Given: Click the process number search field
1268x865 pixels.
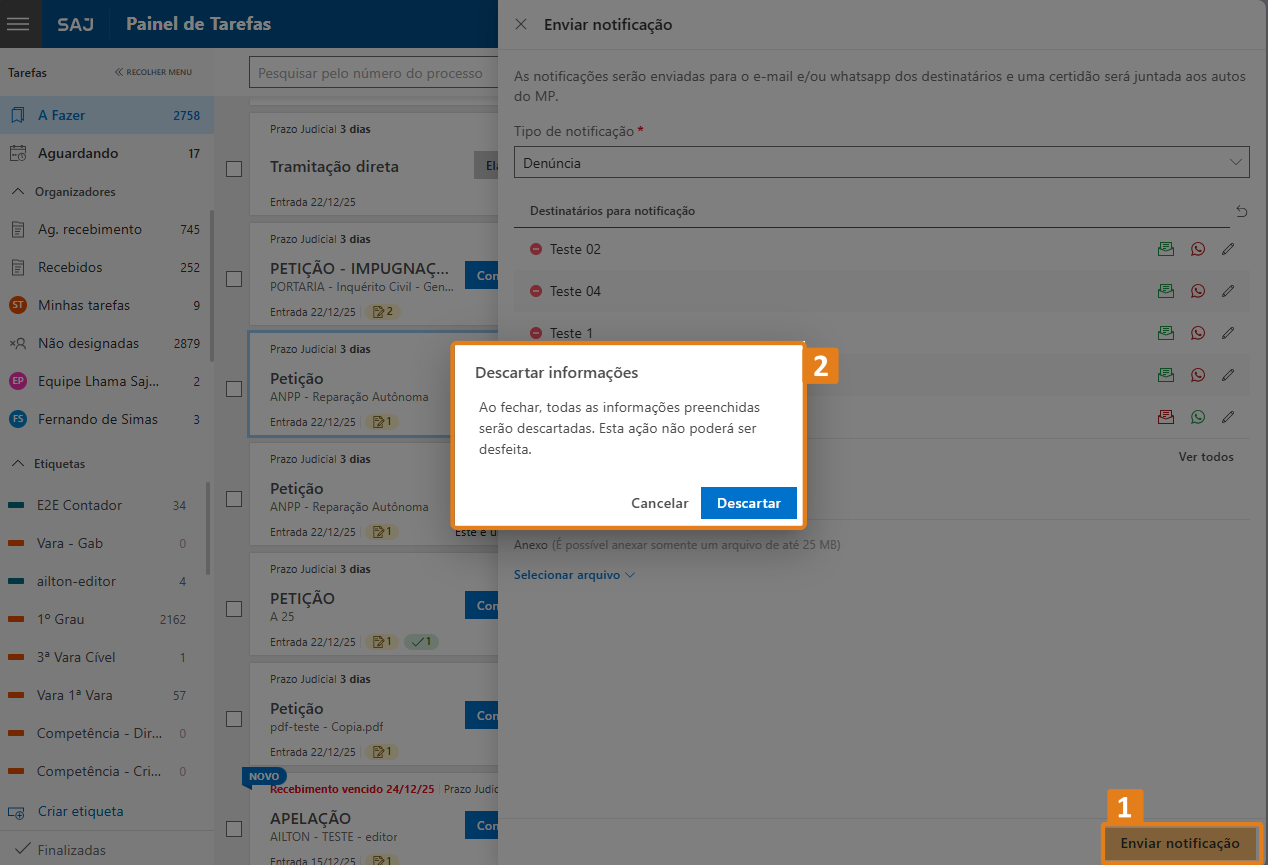Looking at the screenshot, I should [372, 73].
